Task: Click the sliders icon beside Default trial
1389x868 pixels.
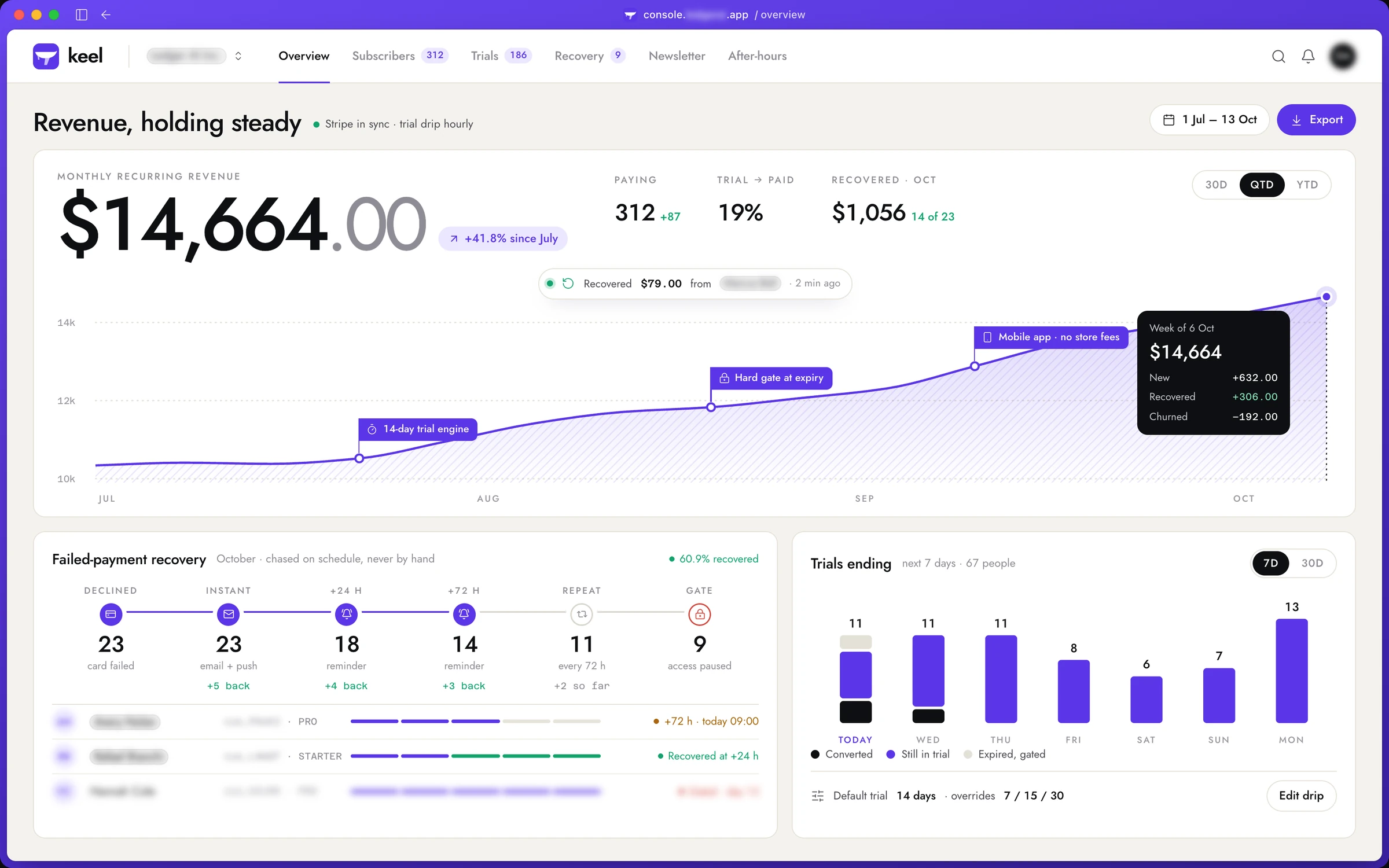Action: [x=818, y=796]
